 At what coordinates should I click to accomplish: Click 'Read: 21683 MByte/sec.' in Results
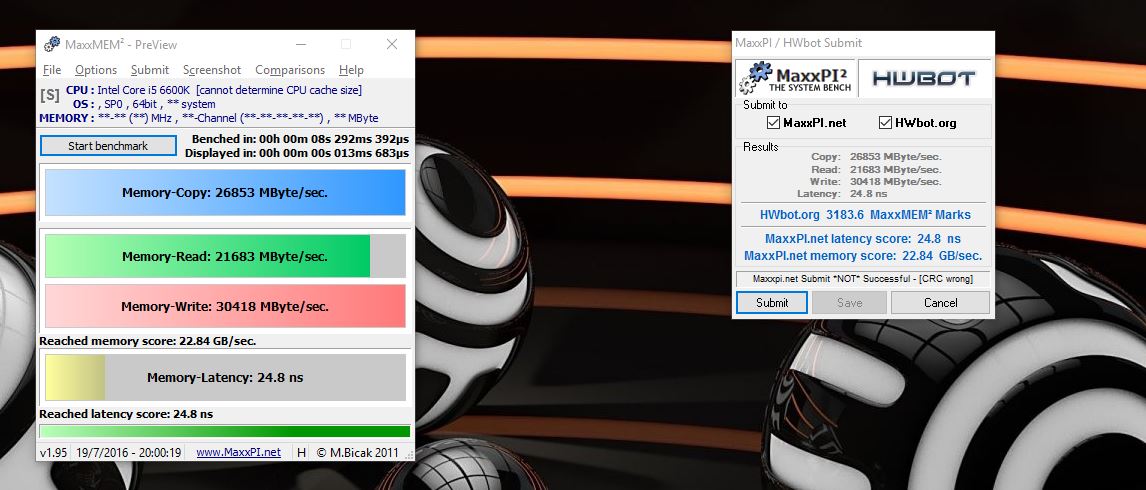(x=876, y=169)
